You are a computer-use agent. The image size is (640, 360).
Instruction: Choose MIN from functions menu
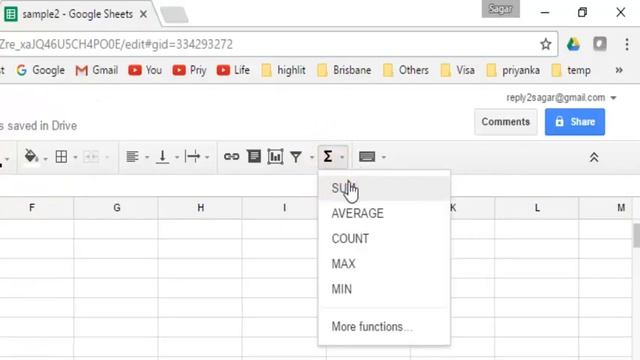384,289
